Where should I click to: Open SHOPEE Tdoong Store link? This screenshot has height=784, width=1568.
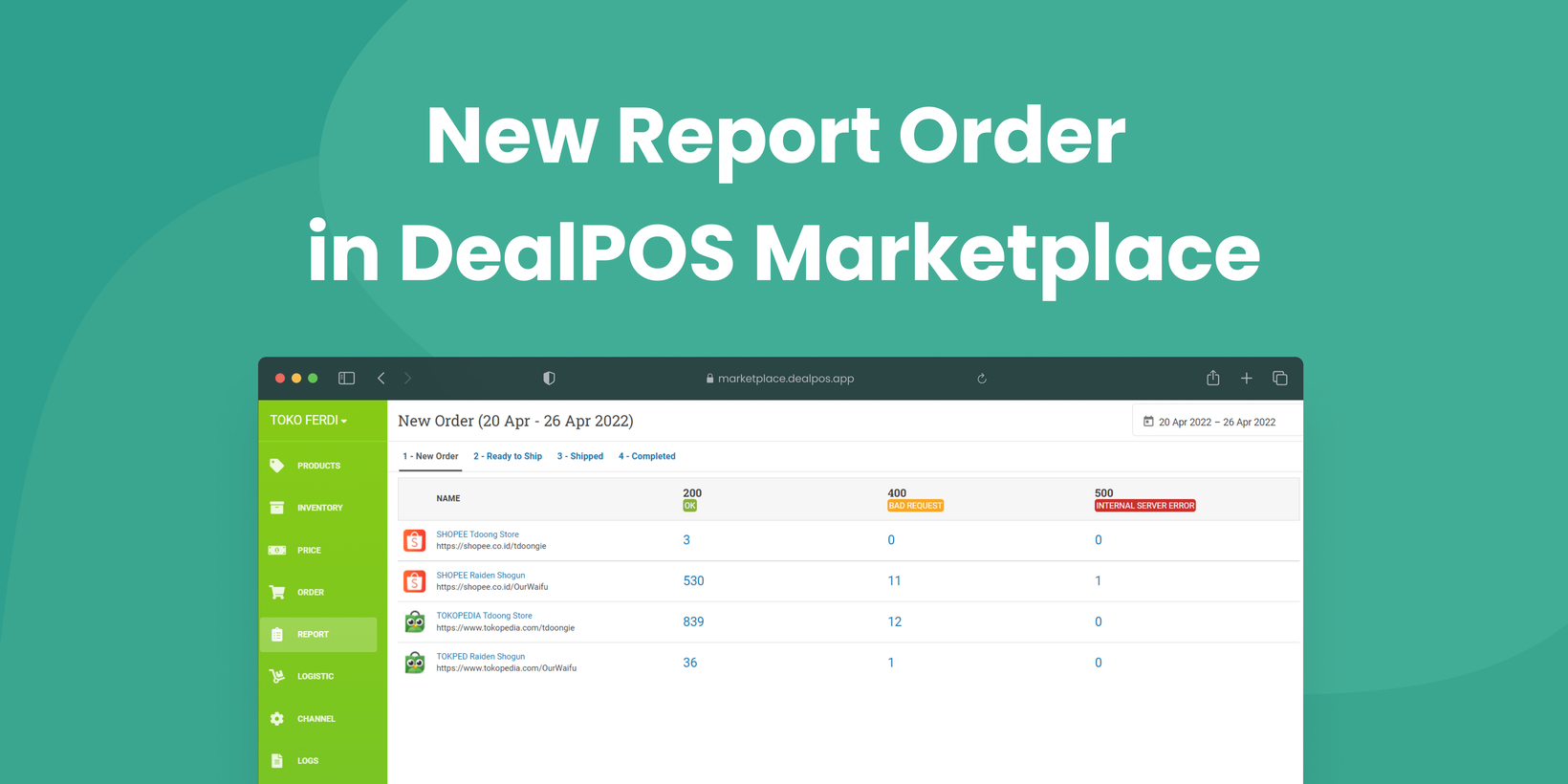(x=478, y=534)
